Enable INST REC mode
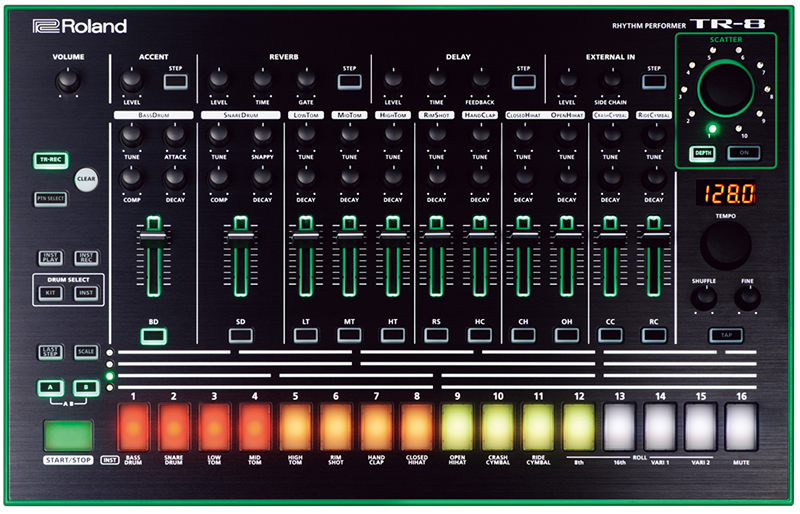Image resolution: width=800 pixels, height=514 pixels. (86, 258)
